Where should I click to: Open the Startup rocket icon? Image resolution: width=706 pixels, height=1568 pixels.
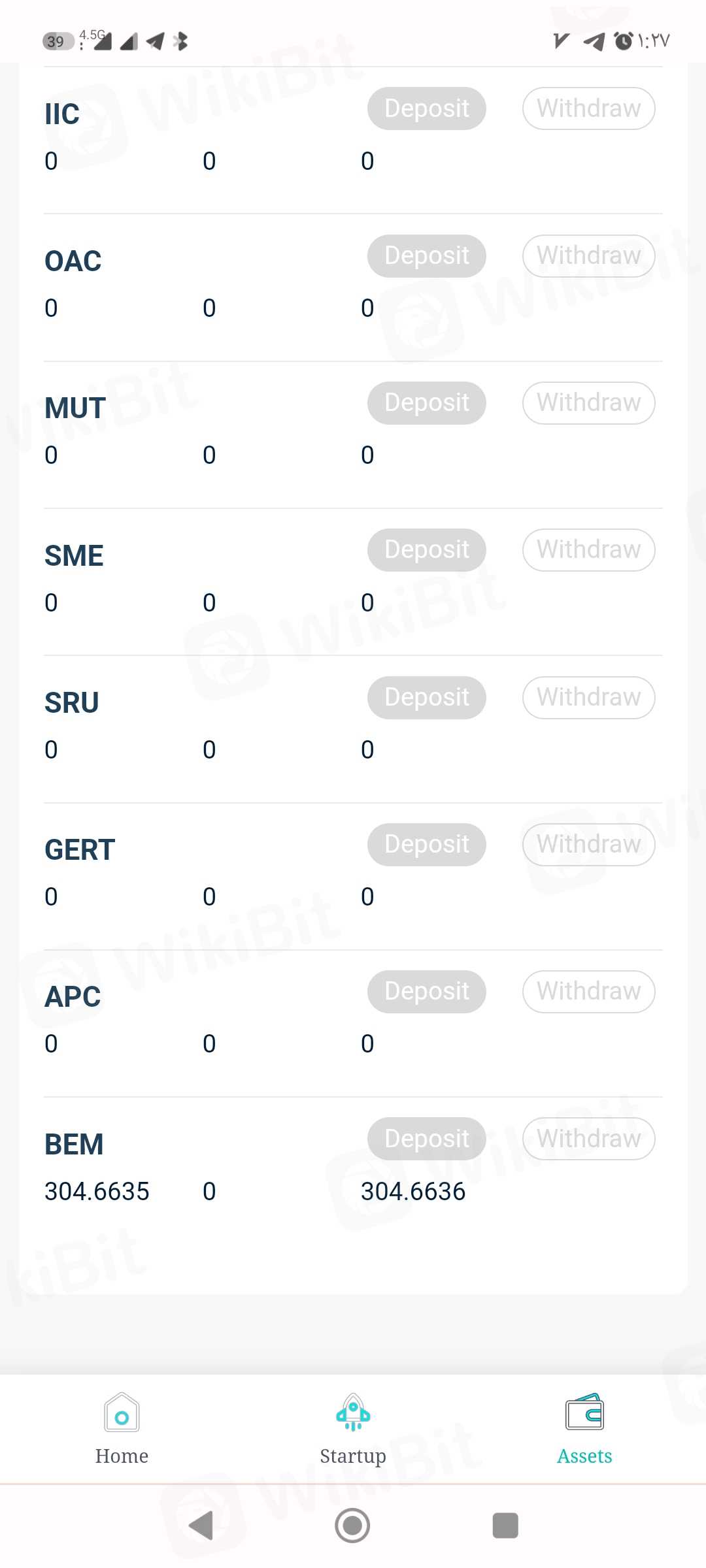click(x=353, y=1413)
